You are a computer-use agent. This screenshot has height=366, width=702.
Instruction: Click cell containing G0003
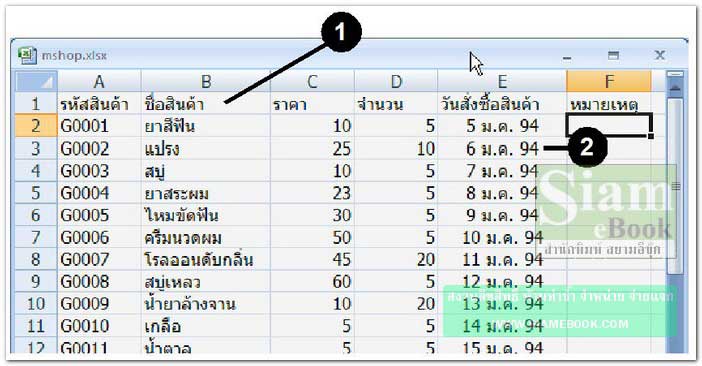(x=99, y=171)
